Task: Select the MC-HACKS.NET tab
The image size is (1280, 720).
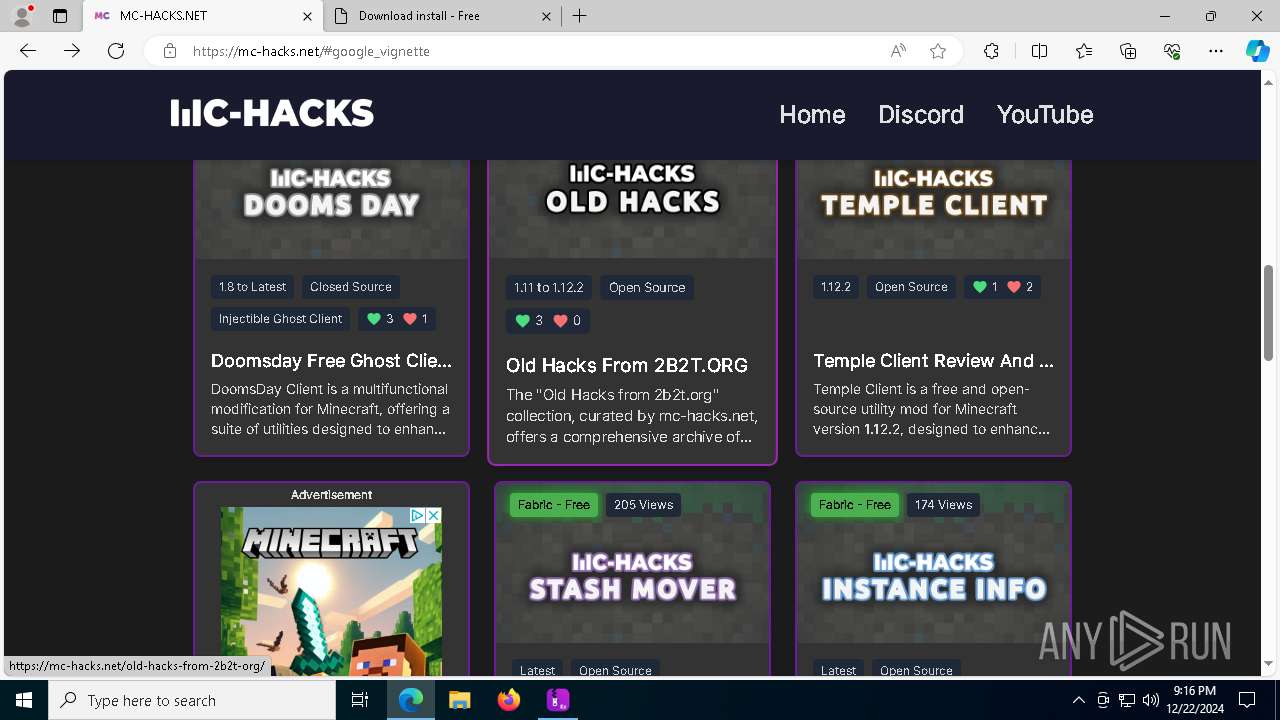Action: 203,16
